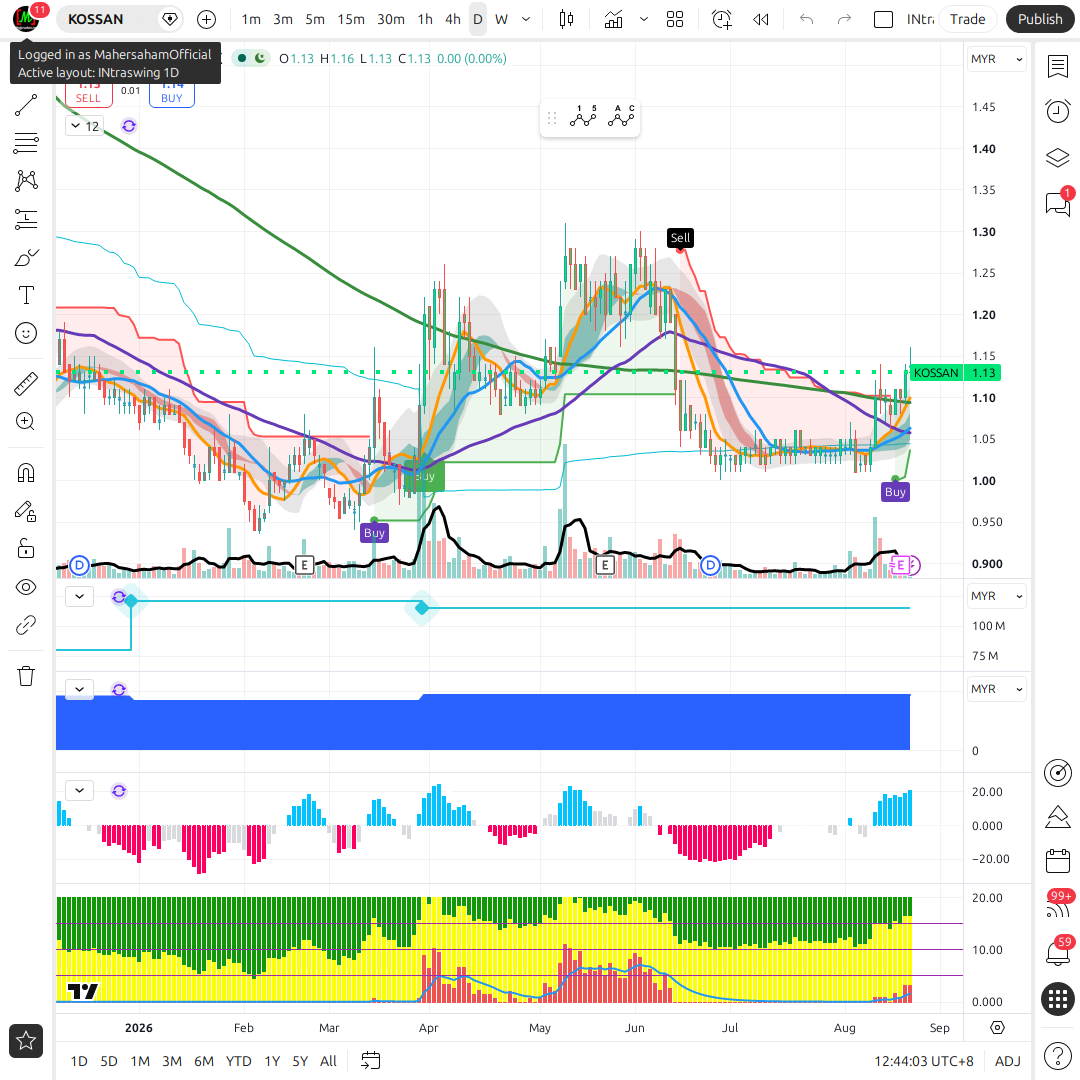Open the notifications bell with 59 badge
This screenshot has width=1080, height=1080.
click(1058, 953)
